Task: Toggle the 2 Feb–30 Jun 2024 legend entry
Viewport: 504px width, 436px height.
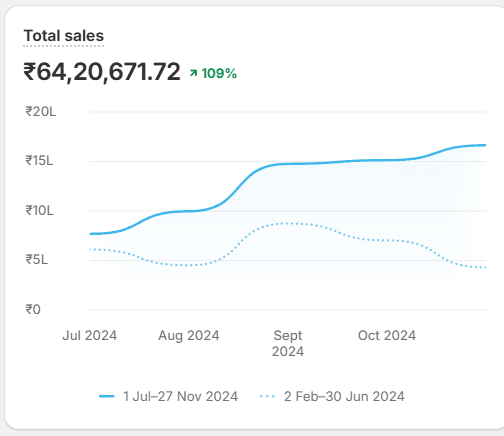Action: click(332, 396)
